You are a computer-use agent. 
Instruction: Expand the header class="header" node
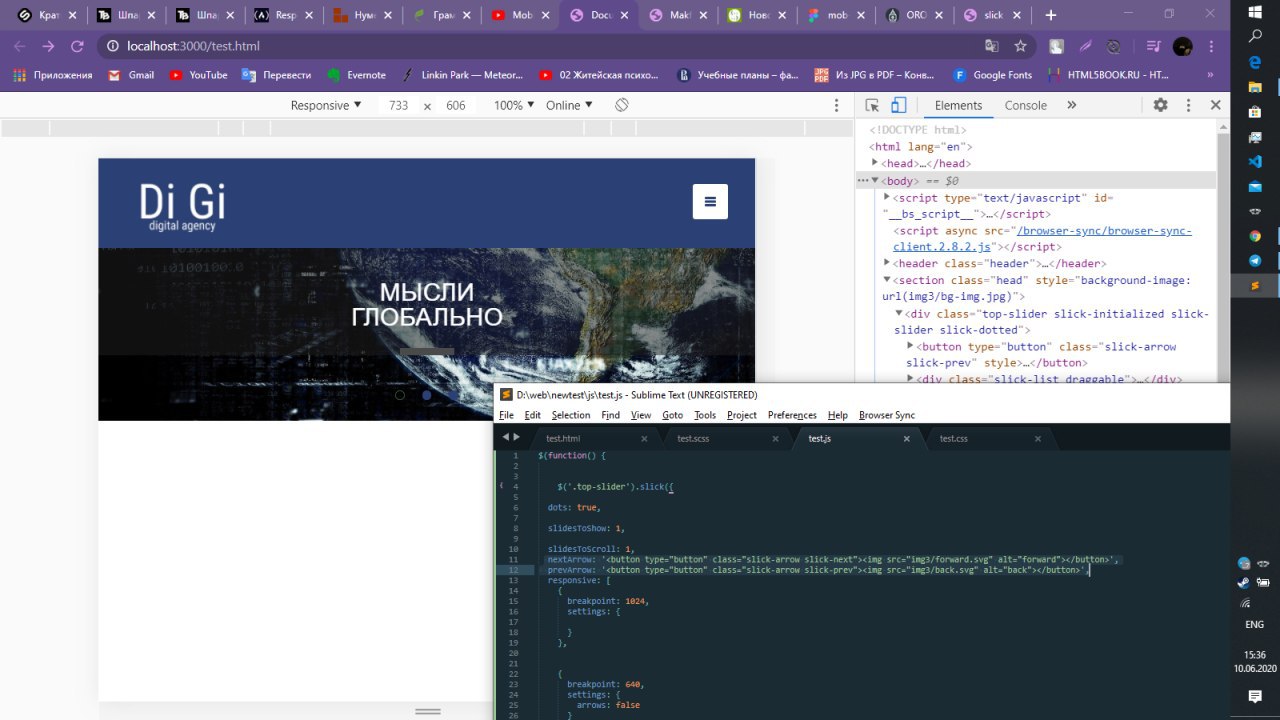coord(886,263)
